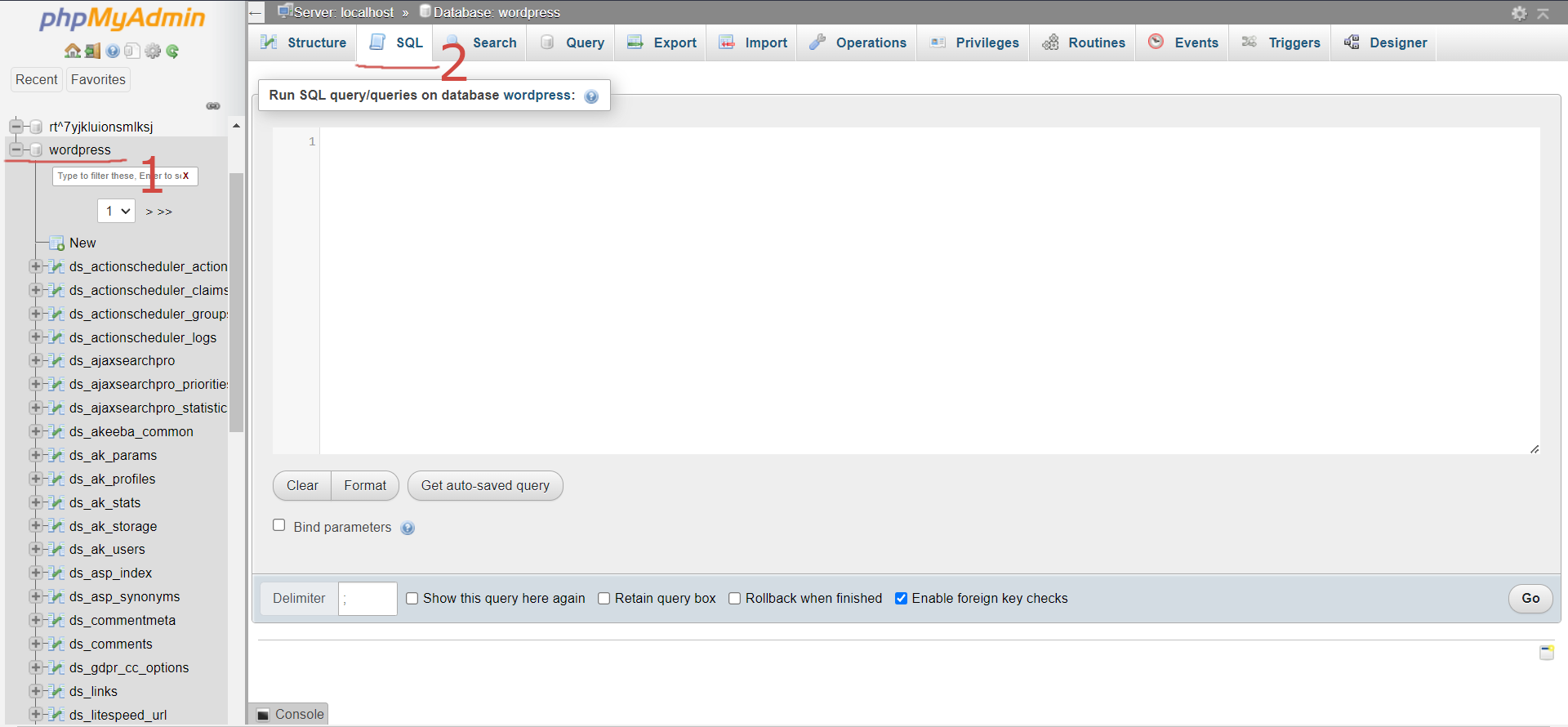
Task: Click the New table icon
Action: click(x=56, y=243)
